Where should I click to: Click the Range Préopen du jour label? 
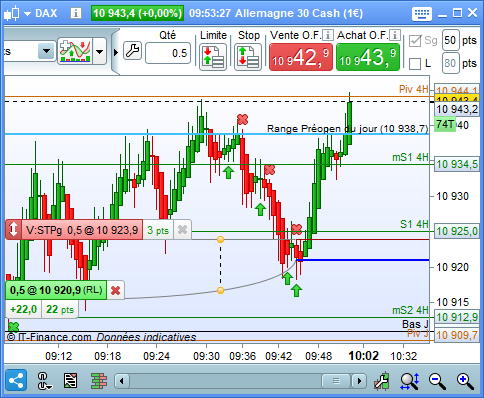[x=347, y=129]
